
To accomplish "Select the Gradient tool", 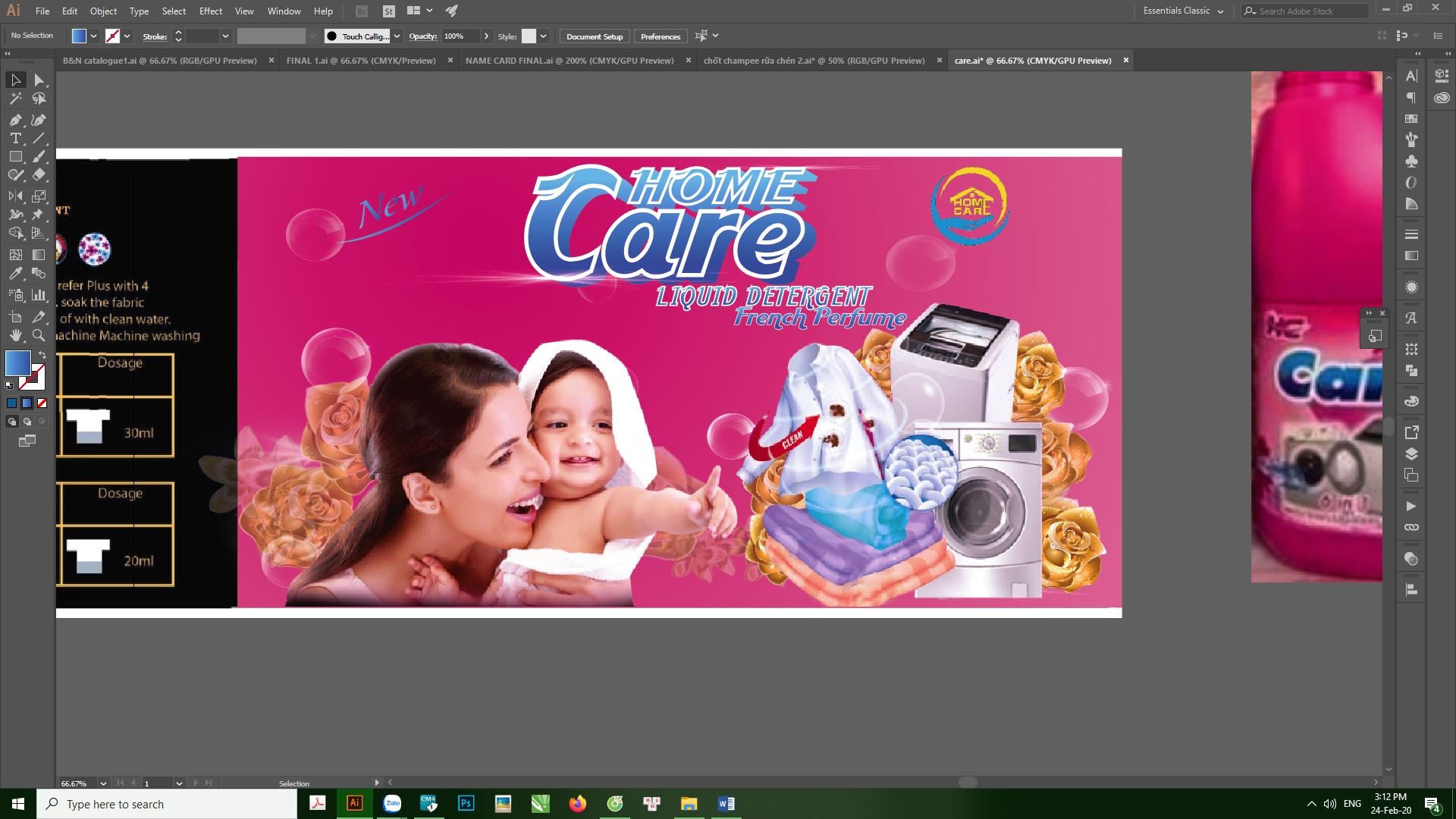I will coord(39,255).
